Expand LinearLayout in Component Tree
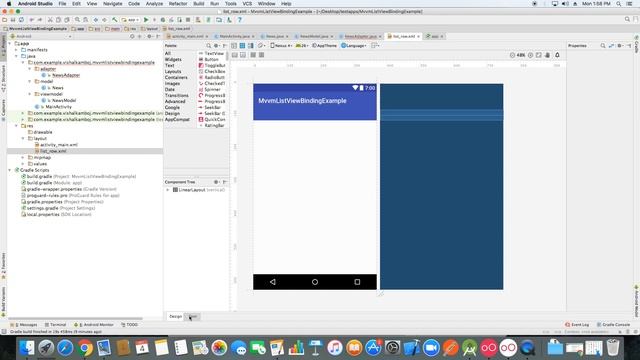Viewport: 640px width, 360px height. (167, 190)
